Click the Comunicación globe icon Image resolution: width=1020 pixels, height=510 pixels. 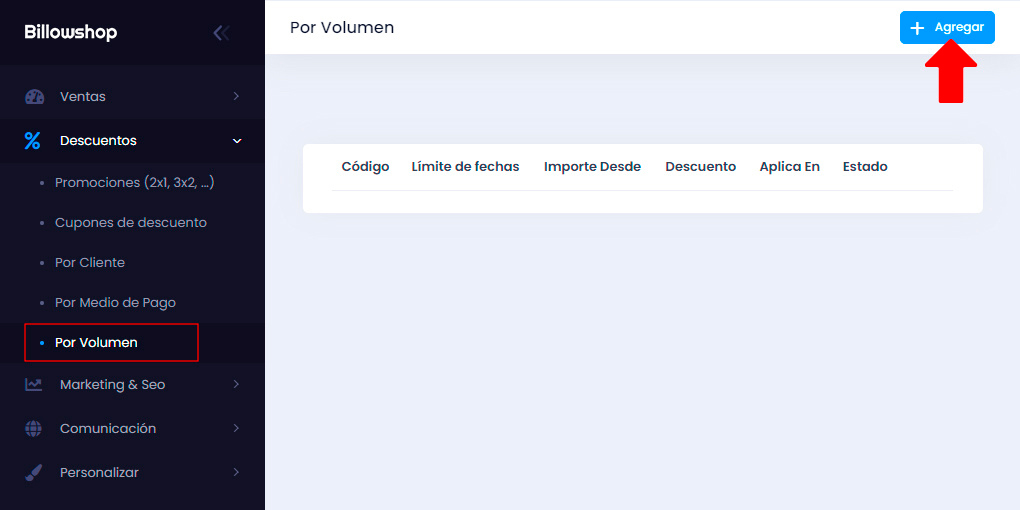pyautogui.click(x=35, y=429)
